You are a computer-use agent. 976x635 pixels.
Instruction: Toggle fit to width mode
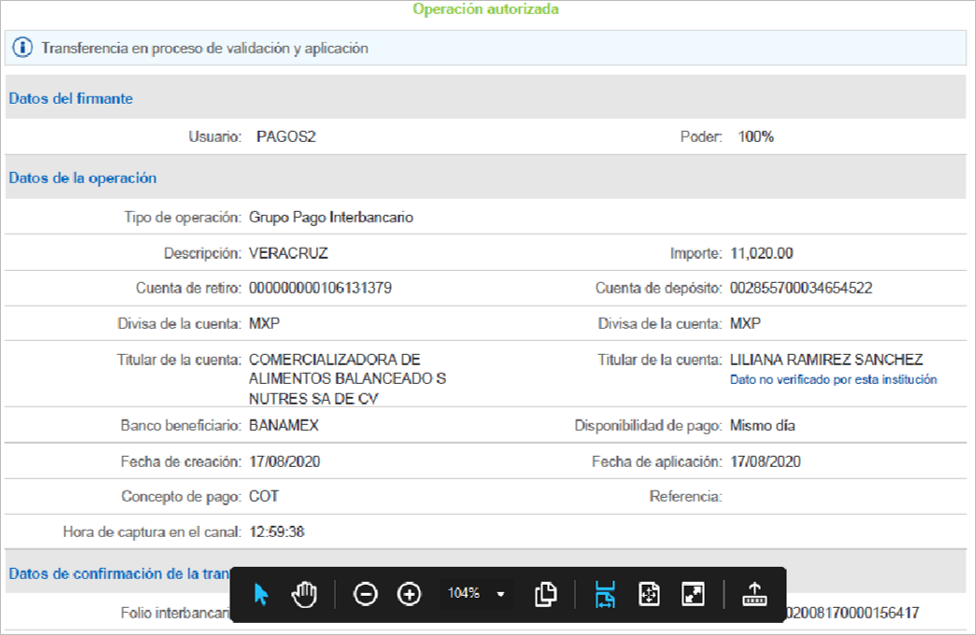point(605,594)
